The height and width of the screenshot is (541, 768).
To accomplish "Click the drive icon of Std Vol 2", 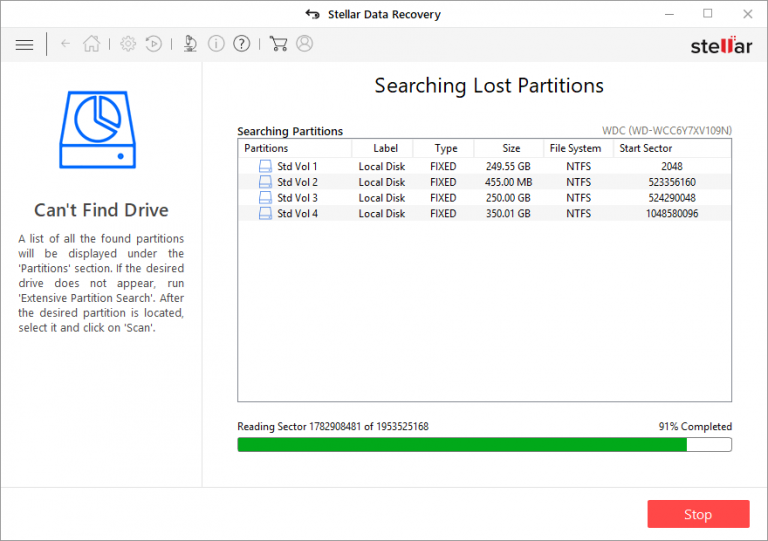I will [x=265, y=182].
